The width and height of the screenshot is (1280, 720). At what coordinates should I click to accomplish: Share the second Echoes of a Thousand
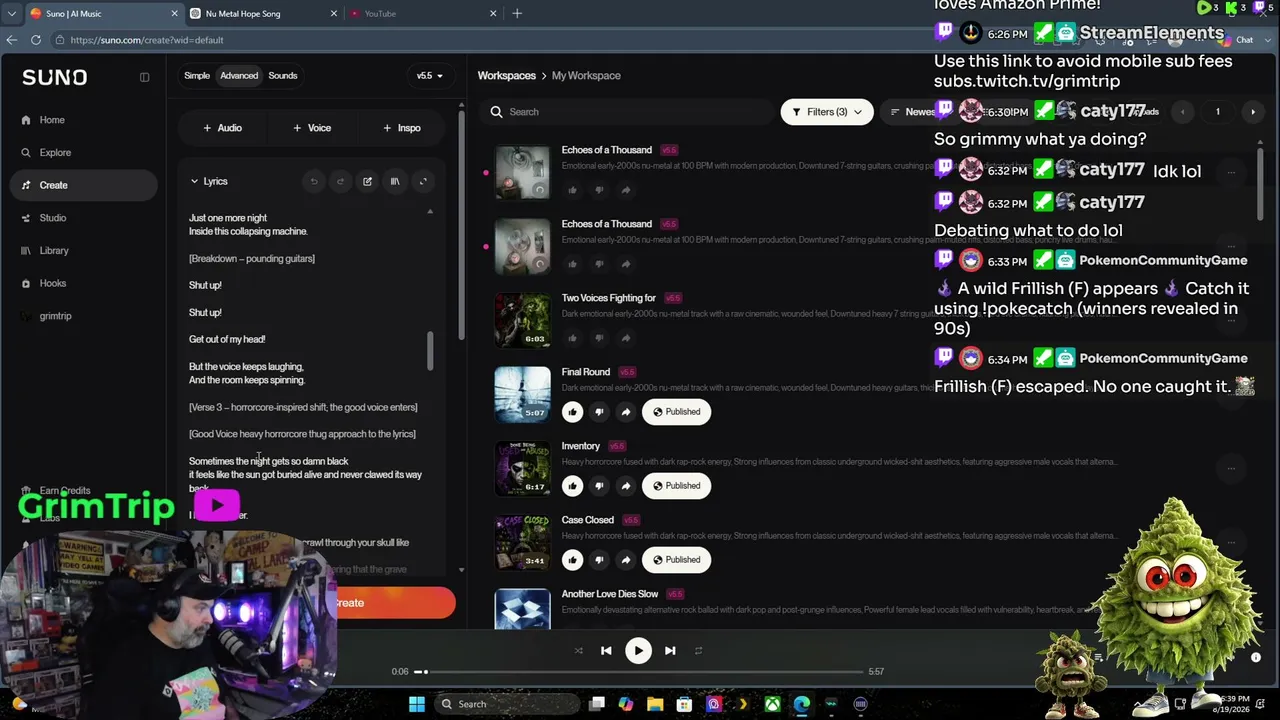pos(626,264)
